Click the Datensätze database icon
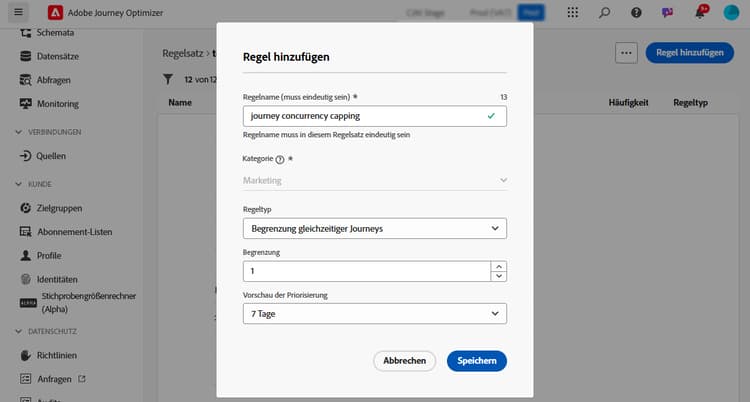 (25, 56)
